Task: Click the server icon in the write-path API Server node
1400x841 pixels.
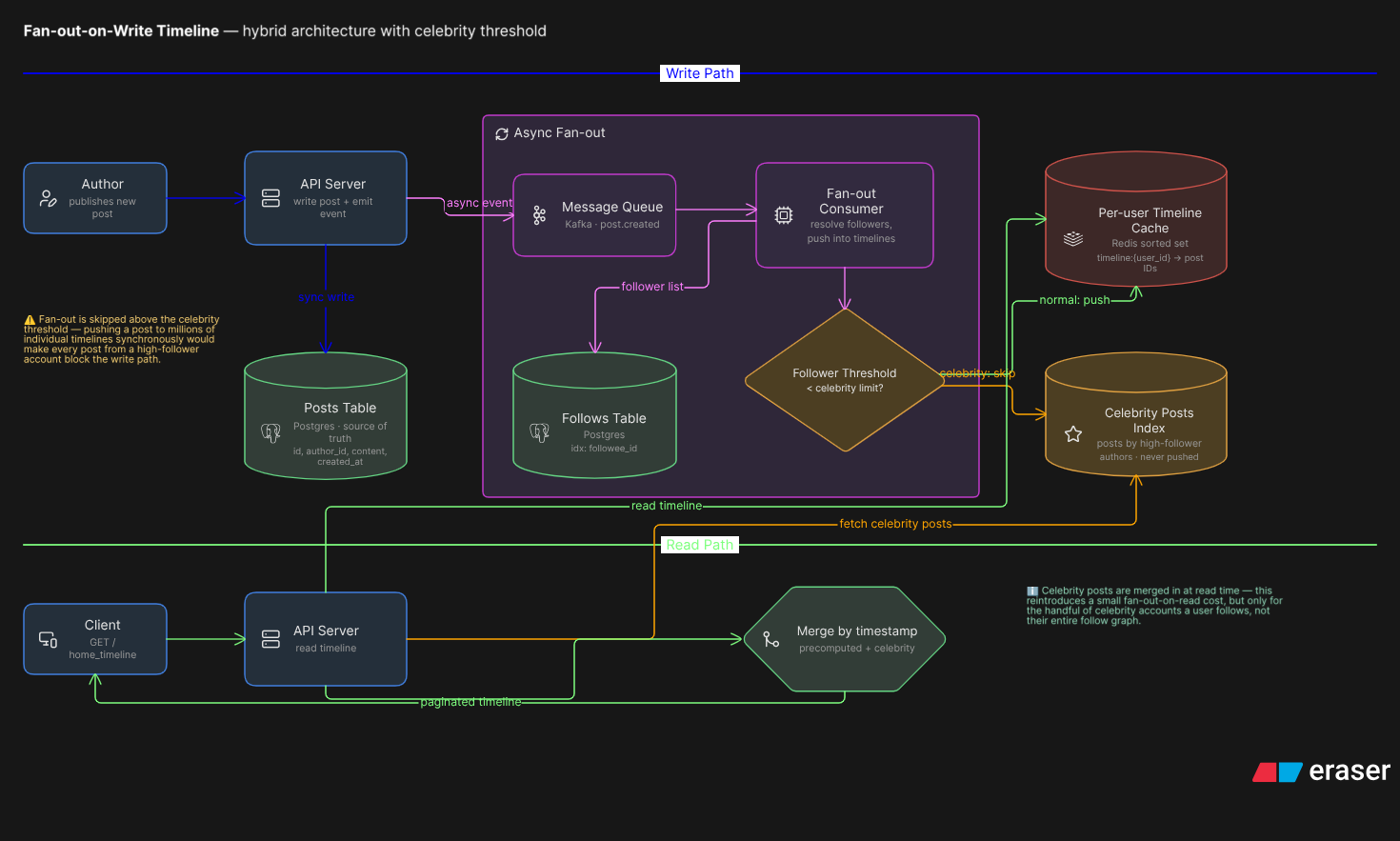Action: 270,198
